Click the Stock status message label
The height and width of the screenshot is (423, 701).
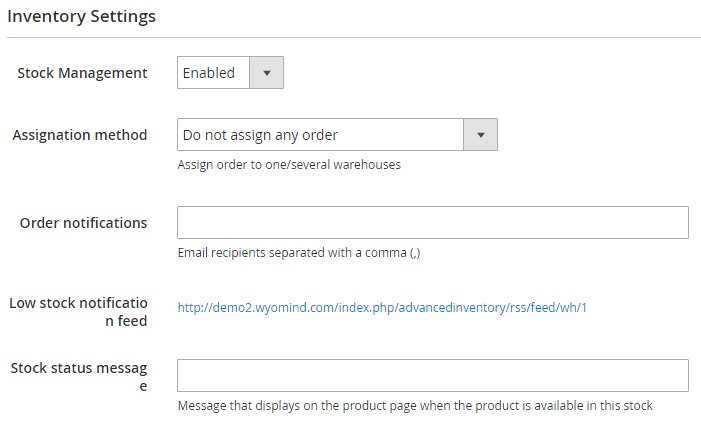pyautogui.click(x=79, y=376)
